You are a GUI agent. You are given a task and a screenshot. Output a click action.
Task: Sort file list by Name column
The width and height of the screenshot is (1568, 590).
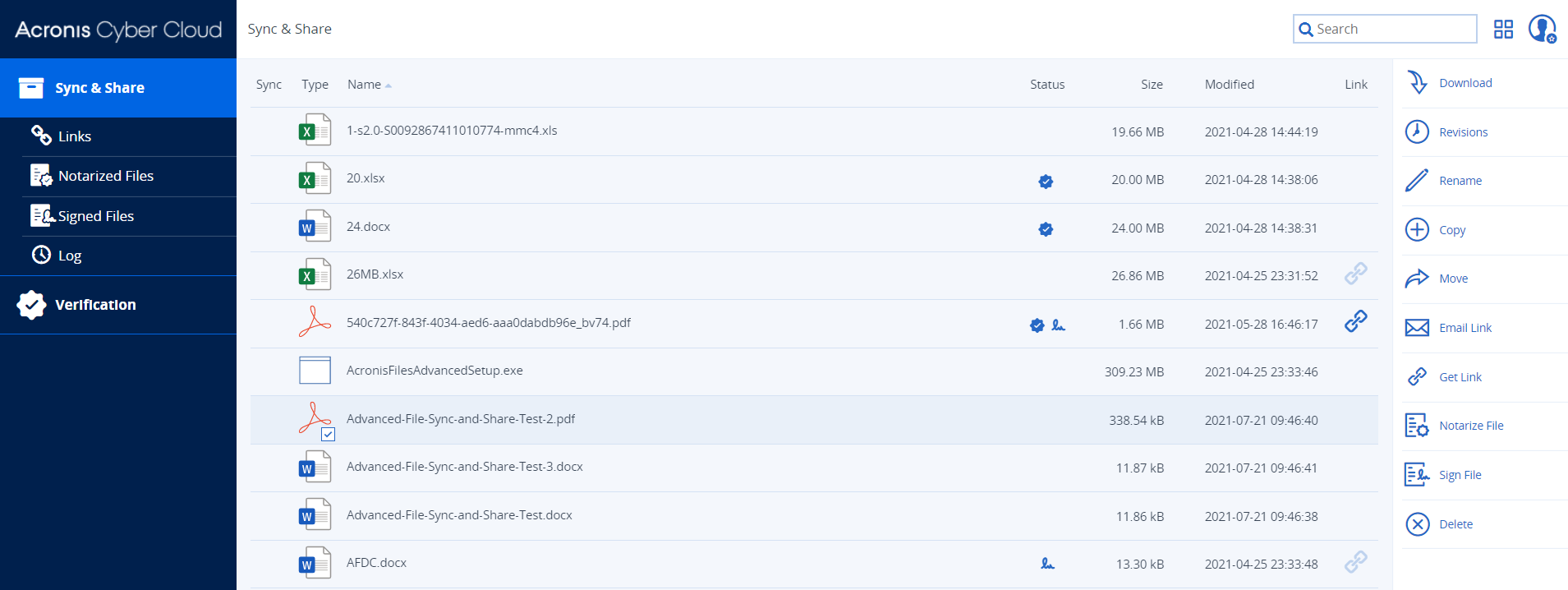click(364, 85)
